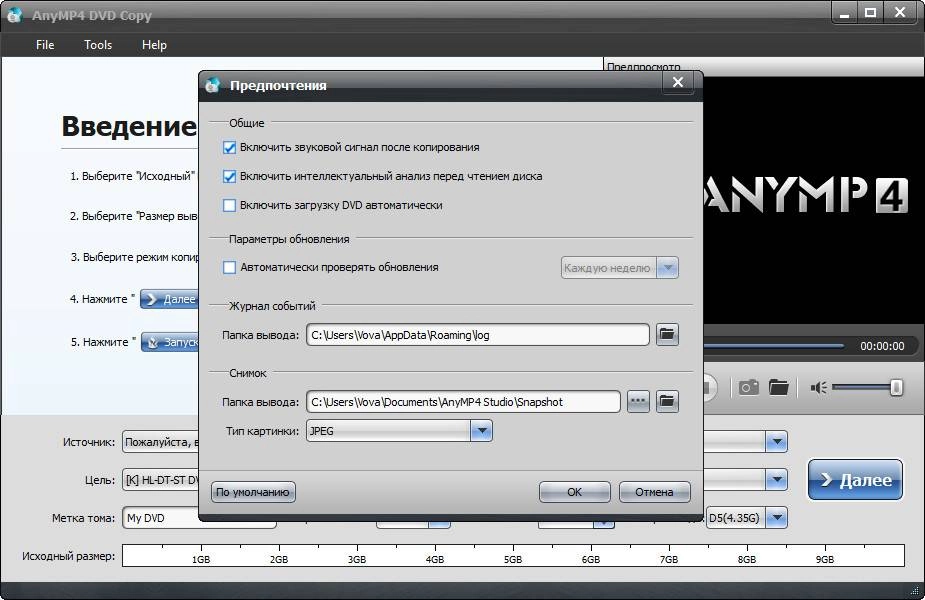The height and width of the screenshot is (600, 925).
Task: Click the source size scale bar
Action: point(513,556)
